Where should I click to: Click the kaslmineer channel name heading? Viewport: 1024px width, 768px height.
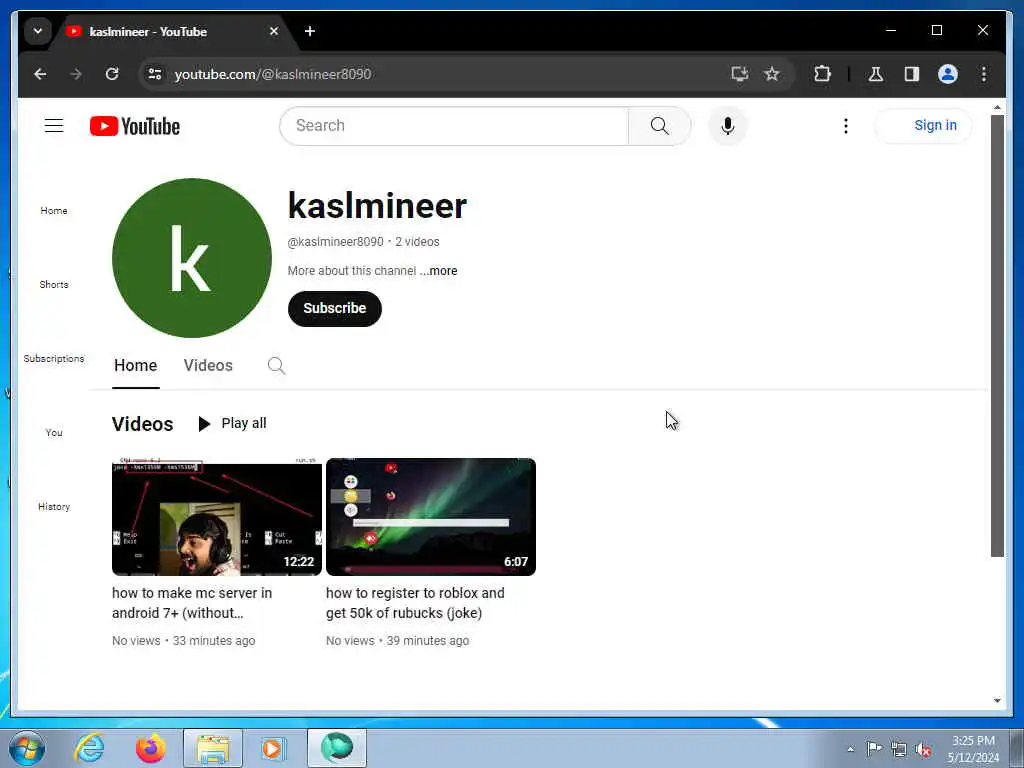click(x=377, y=206)
